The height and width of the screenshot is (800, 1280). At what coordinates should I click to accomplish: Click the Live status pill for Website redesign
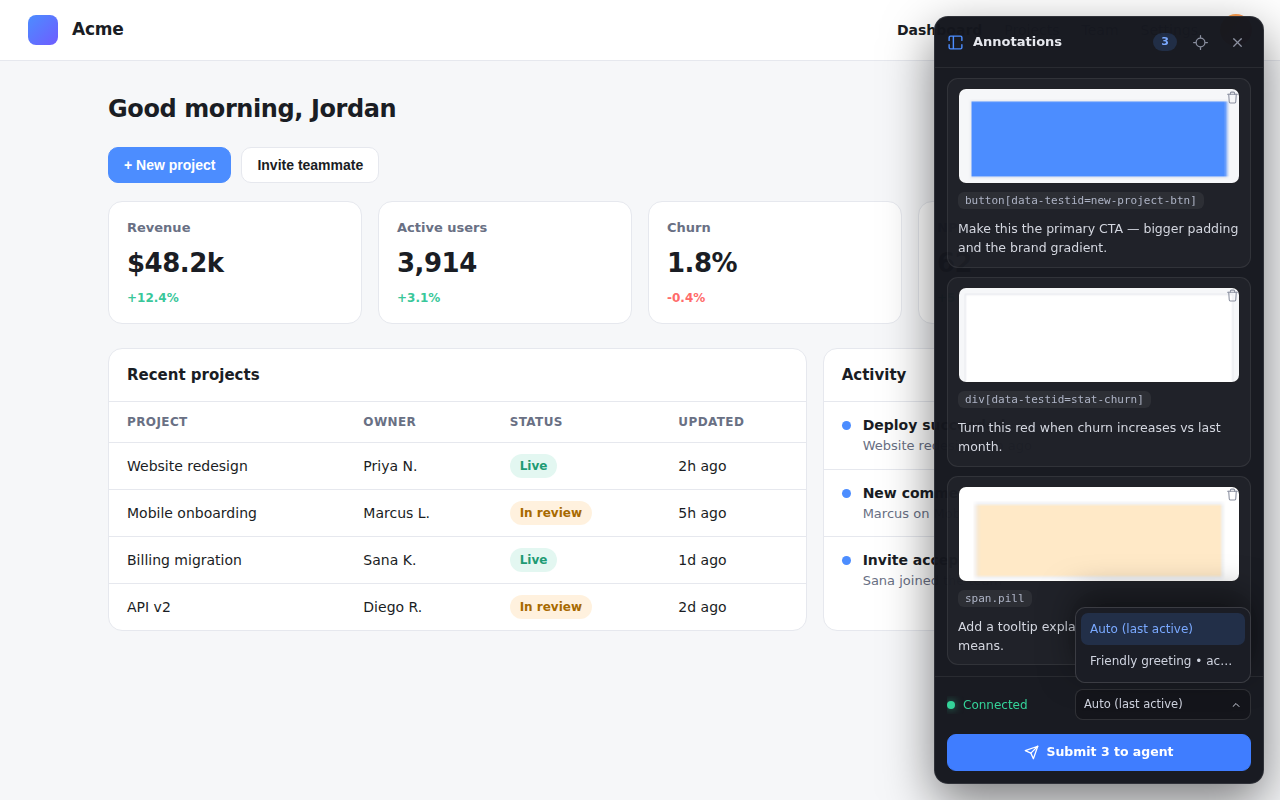click(533, 466)
